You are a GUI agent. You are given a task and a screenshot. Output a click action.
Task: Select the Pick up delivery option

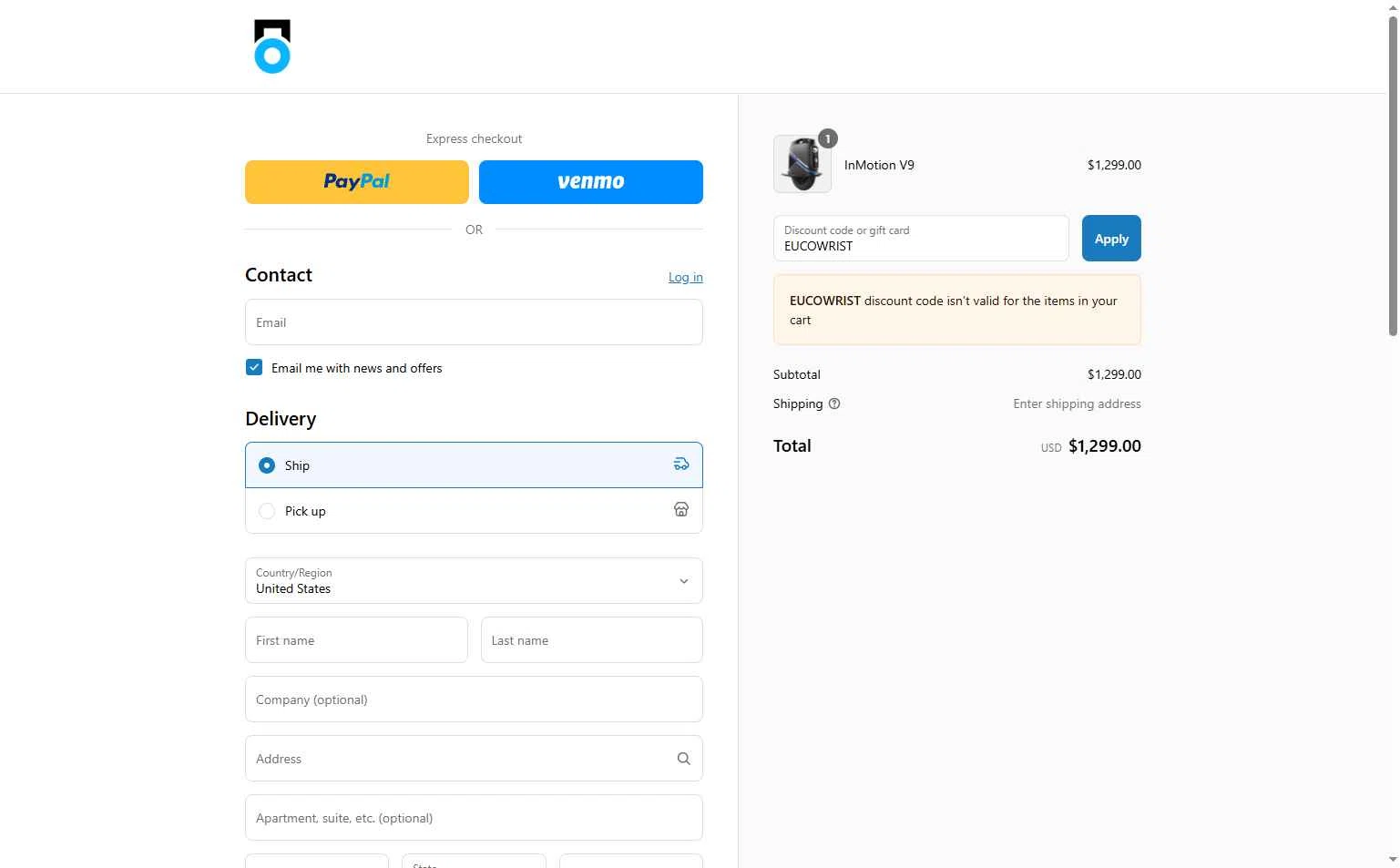click(474, 511)
